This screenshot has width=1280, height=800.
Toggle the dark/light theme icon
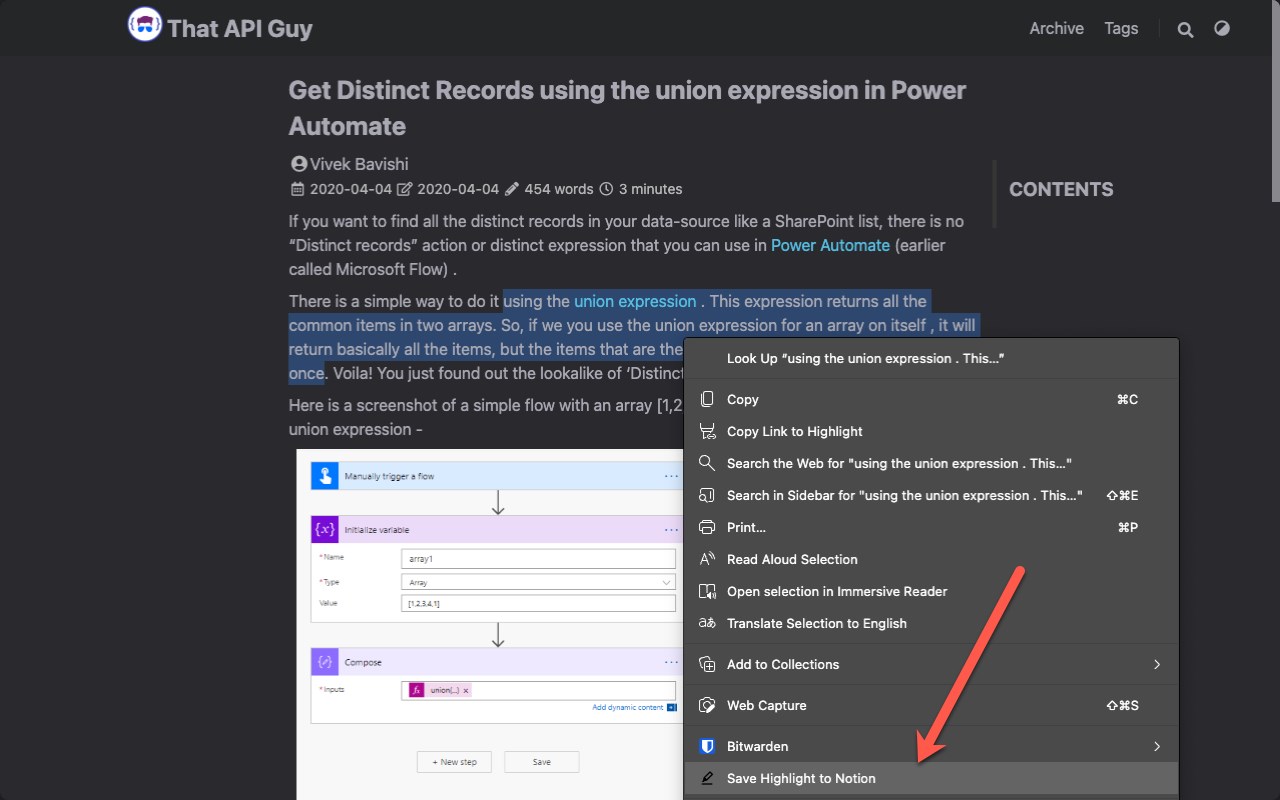1221,28
